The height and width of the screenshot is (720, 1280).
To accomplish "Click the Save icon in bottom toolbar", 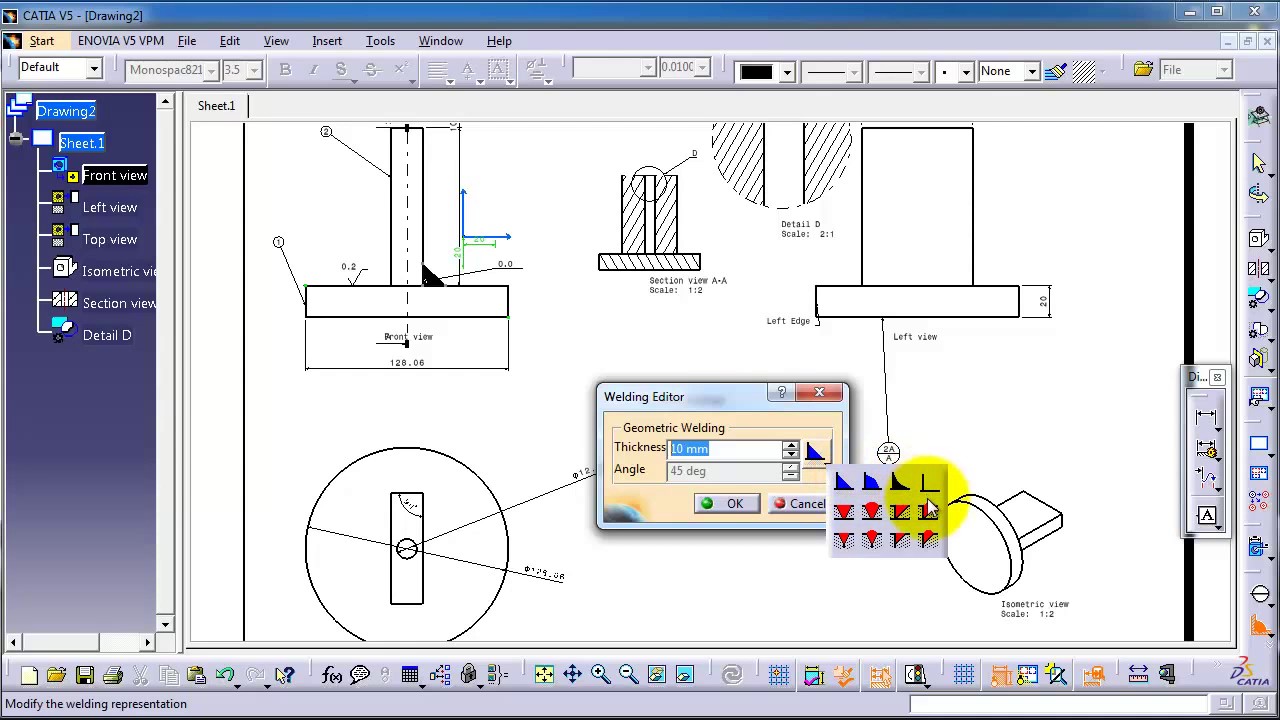I will point(84,675).
